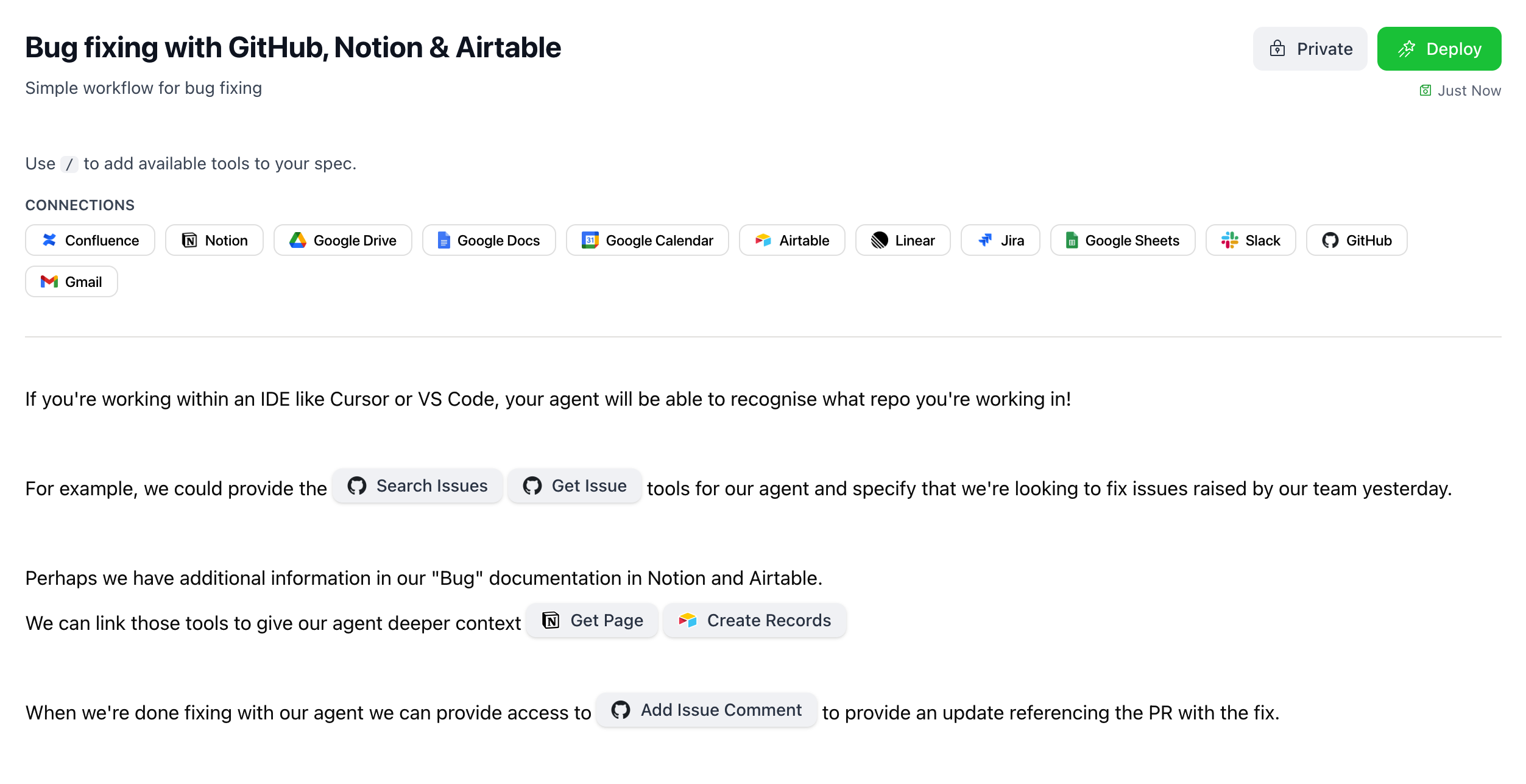The height and width of the screenshot is (784, 1526).
Task: Click GitHub icon in Add Issue Comment chip
Action: [621, 710]
